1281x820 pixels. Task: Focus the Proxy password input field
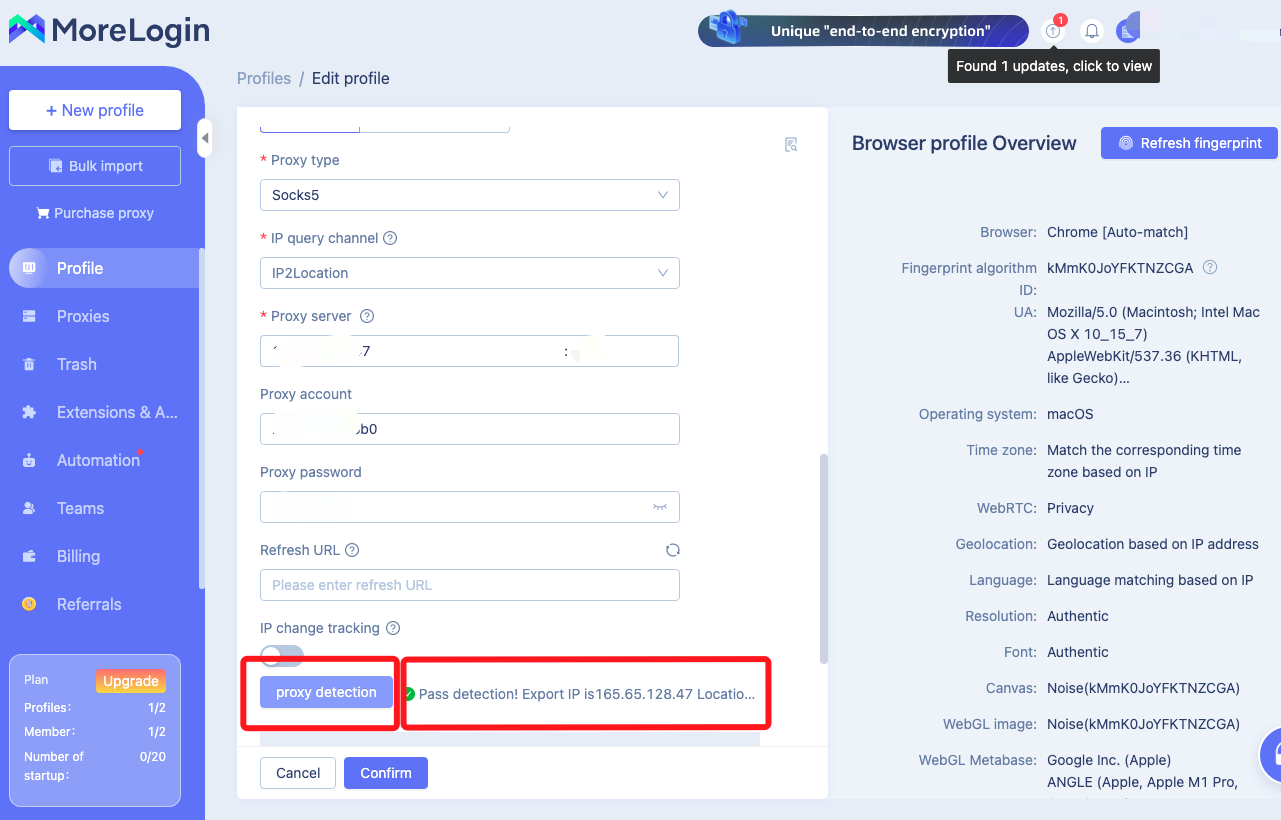[x=470, y=507]
